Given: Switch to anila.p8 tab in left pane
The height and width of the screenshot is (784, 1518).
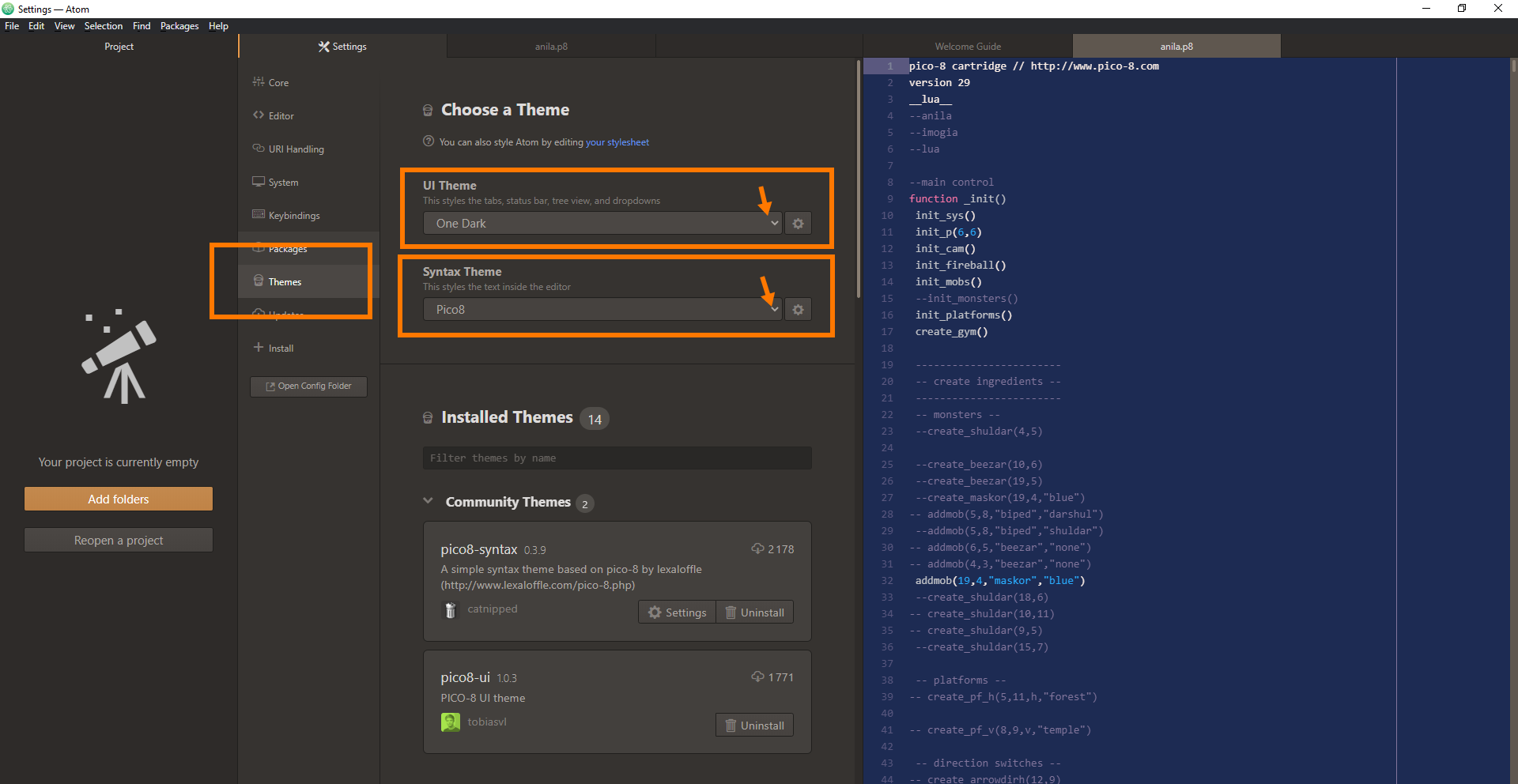Looking at the screenshot, I should click(x=551, y=47).
